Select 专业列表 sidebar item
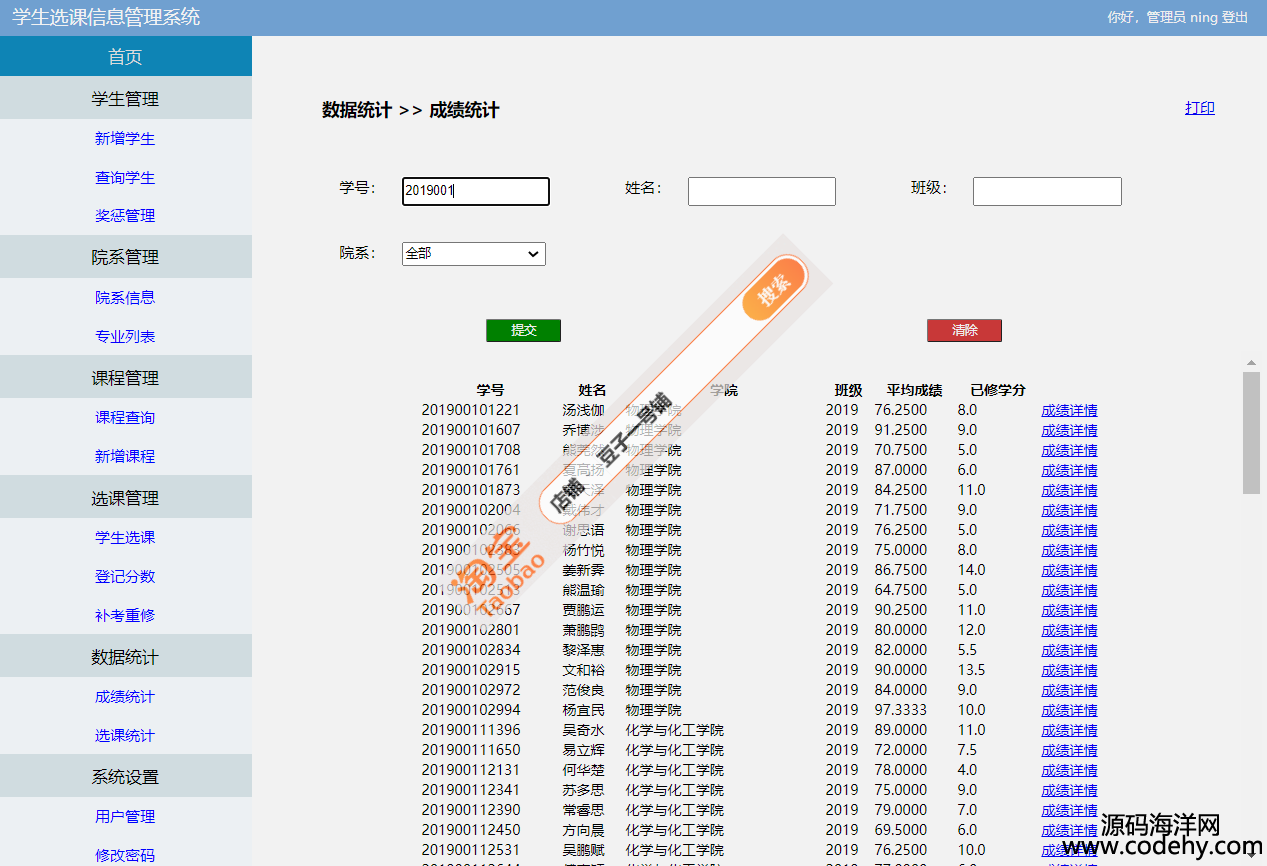This screenshot has width=1267, height=866. tap(125, 337)
